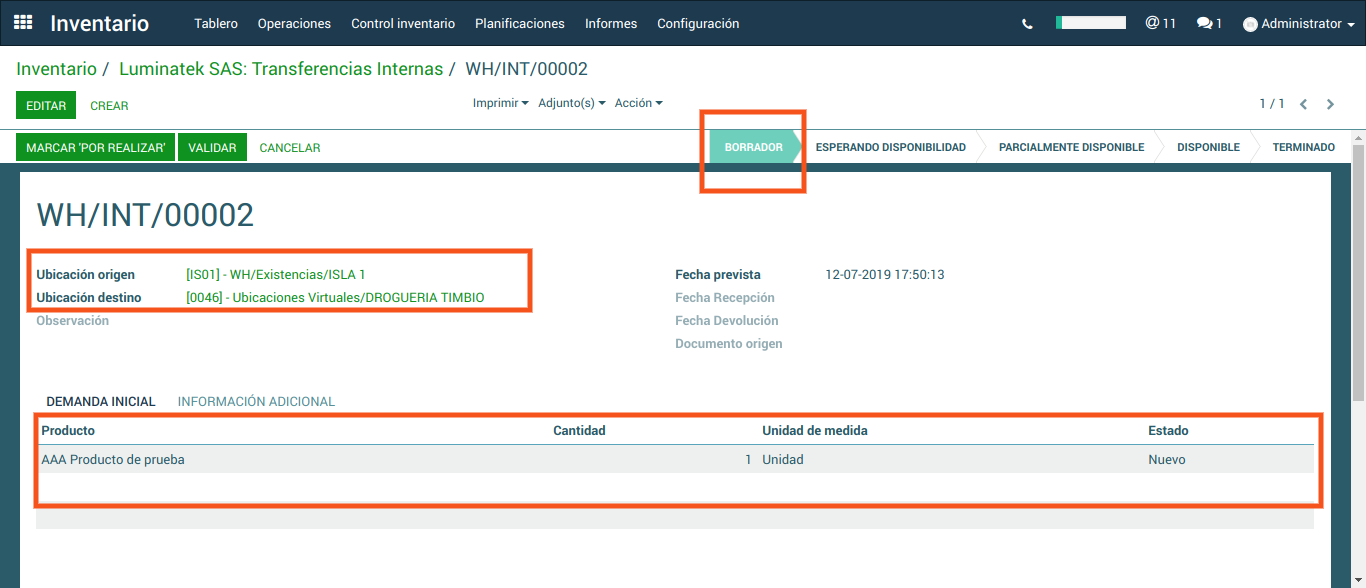Viewport: 1366px width, 588px height.
Task: Open Luminatek SAS Transferencias Internas breadcrumb
Action: pos(281,69)
